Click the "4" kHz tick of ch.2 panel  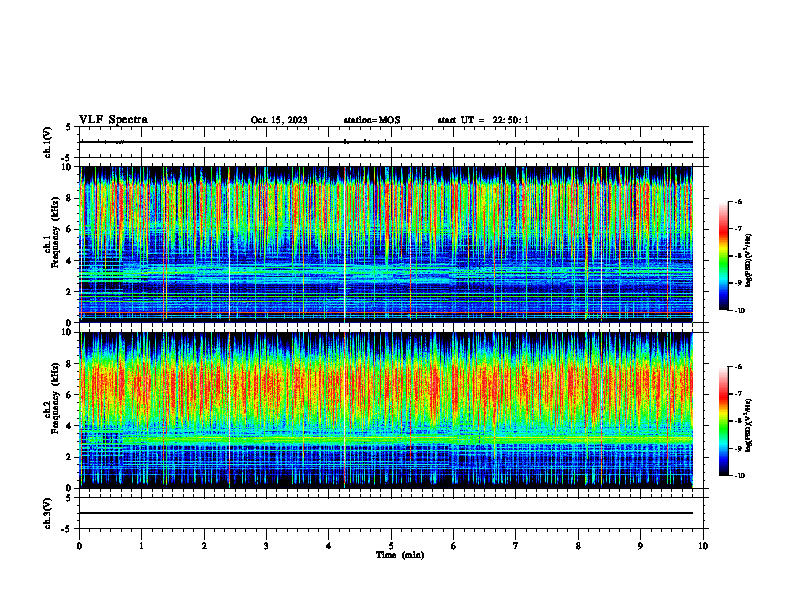(x=70, y=426)
